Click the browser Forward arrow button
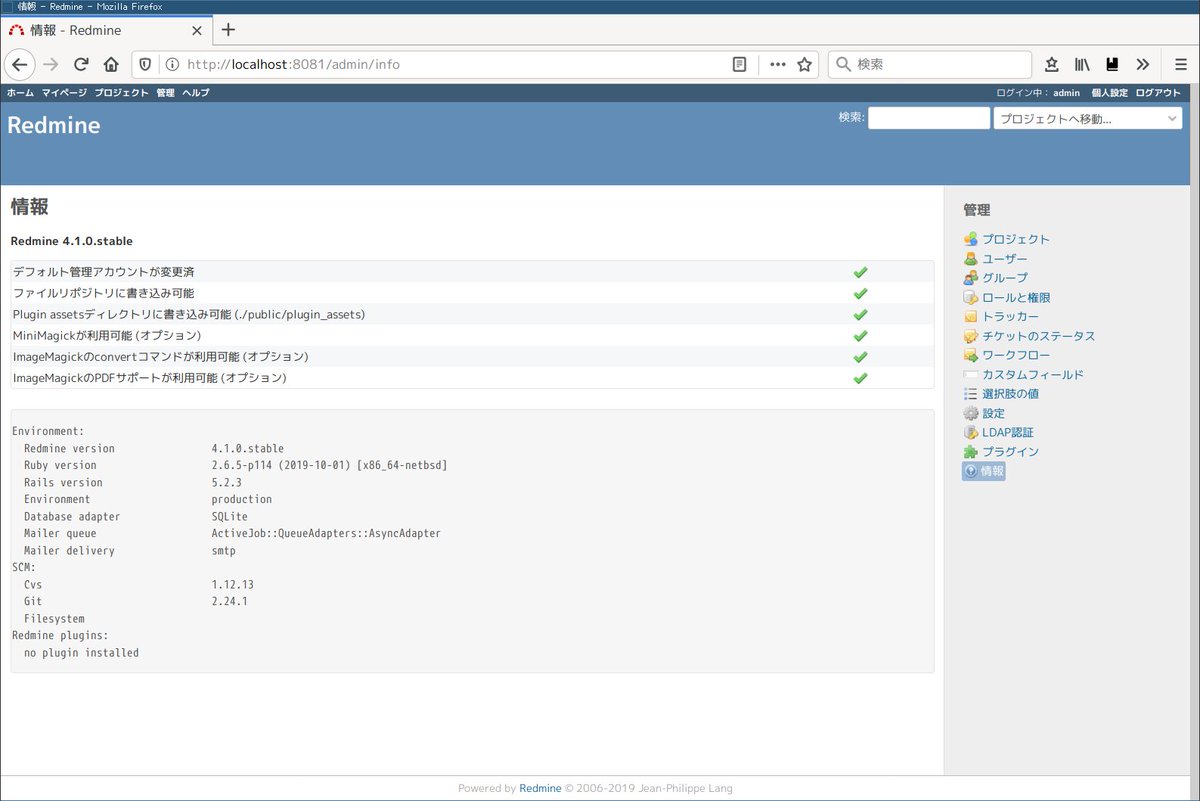Viewport: 1200px width, 801px height. pos(51,64)
